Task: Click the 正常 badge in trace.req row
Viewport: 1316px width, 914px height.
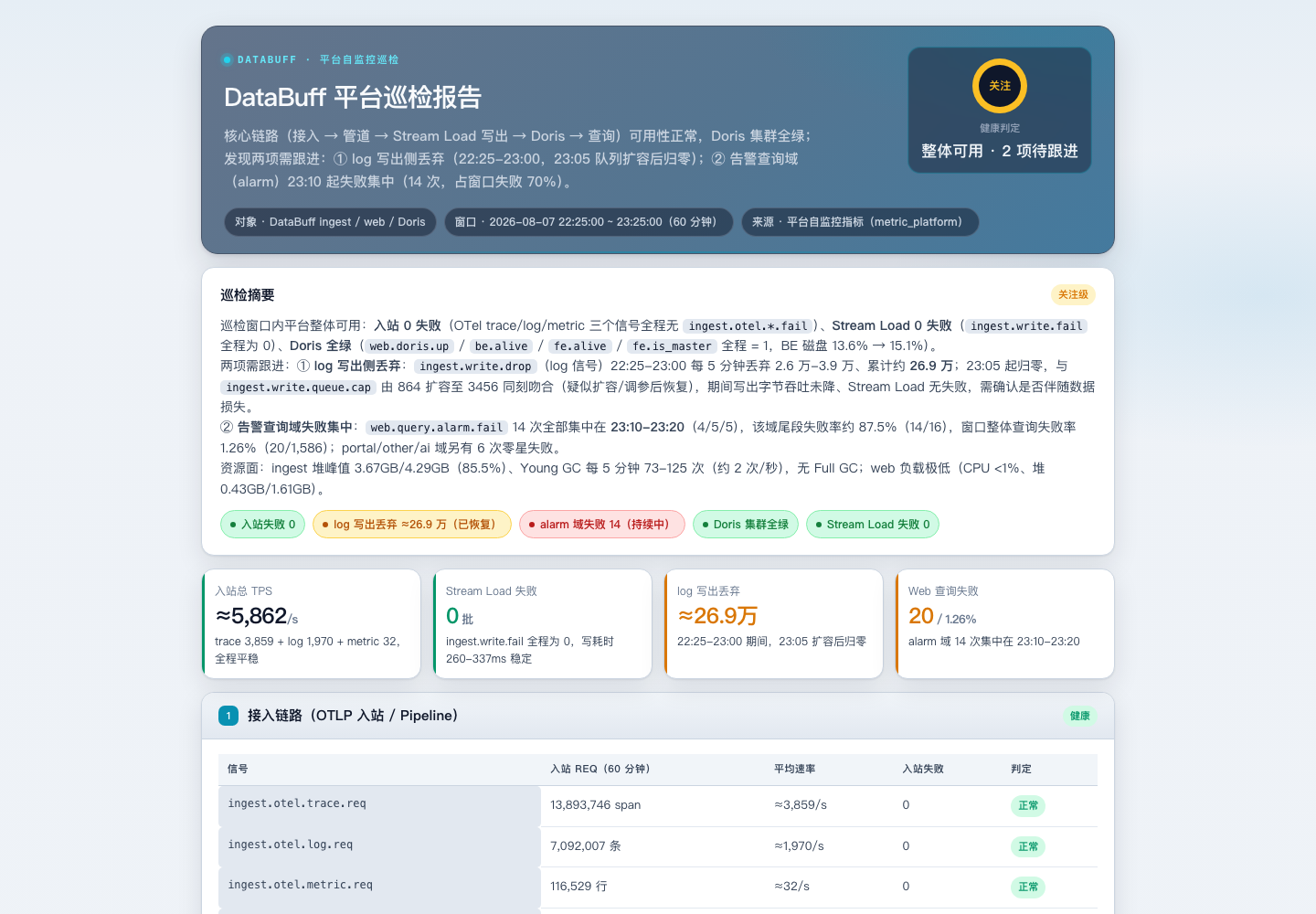Action: pyautogui.click(x=1028, y=806)
